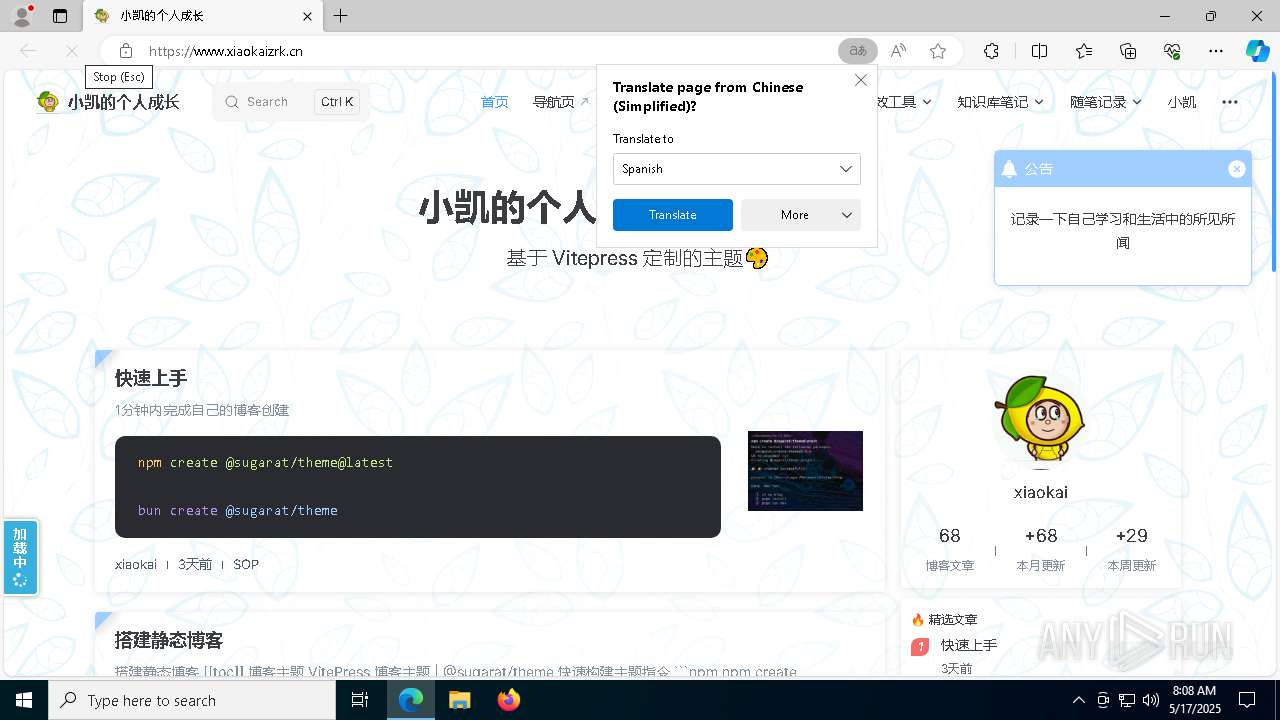Close the 公告 announcement popup
This screenshot has width=1280, height=720.
pos(1236,169)
